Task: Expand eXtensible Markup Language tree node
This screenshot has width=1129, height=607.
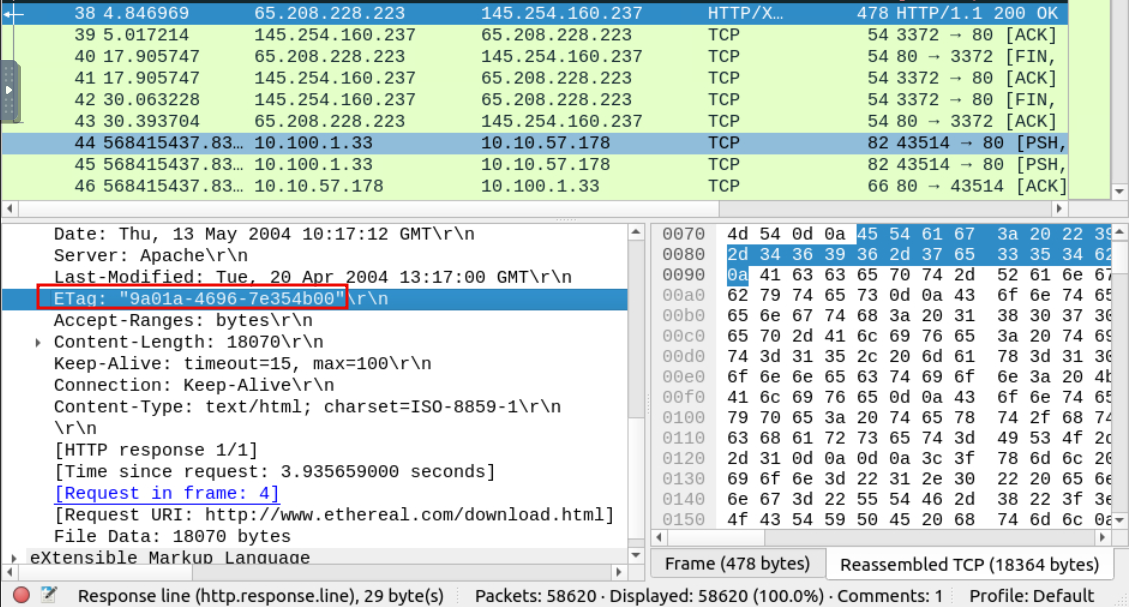Action: click(x=12, y=558)
